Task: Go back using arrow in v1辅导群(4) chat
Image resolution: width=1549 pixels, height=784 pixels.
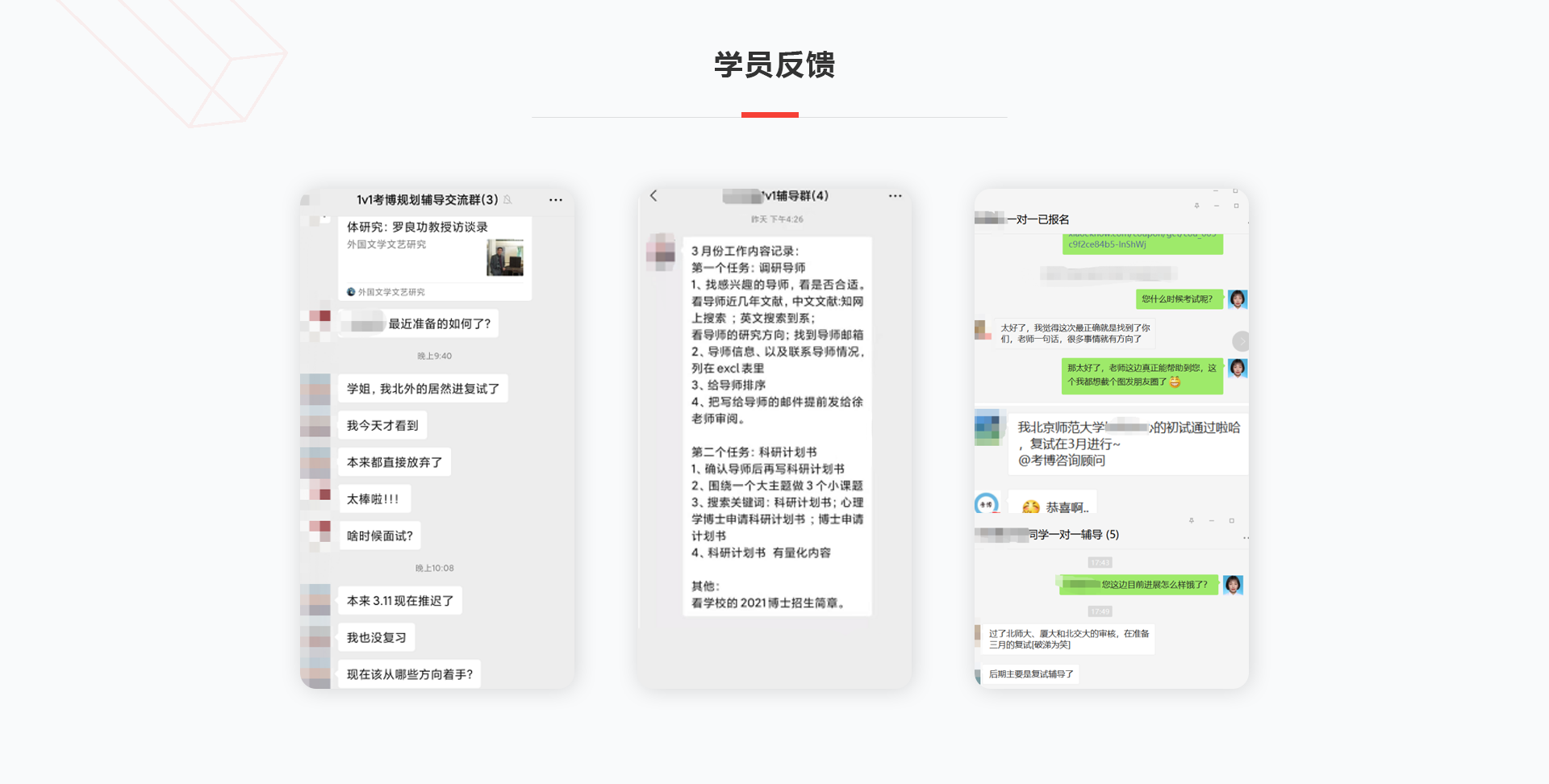Action: tap(653, 196)
